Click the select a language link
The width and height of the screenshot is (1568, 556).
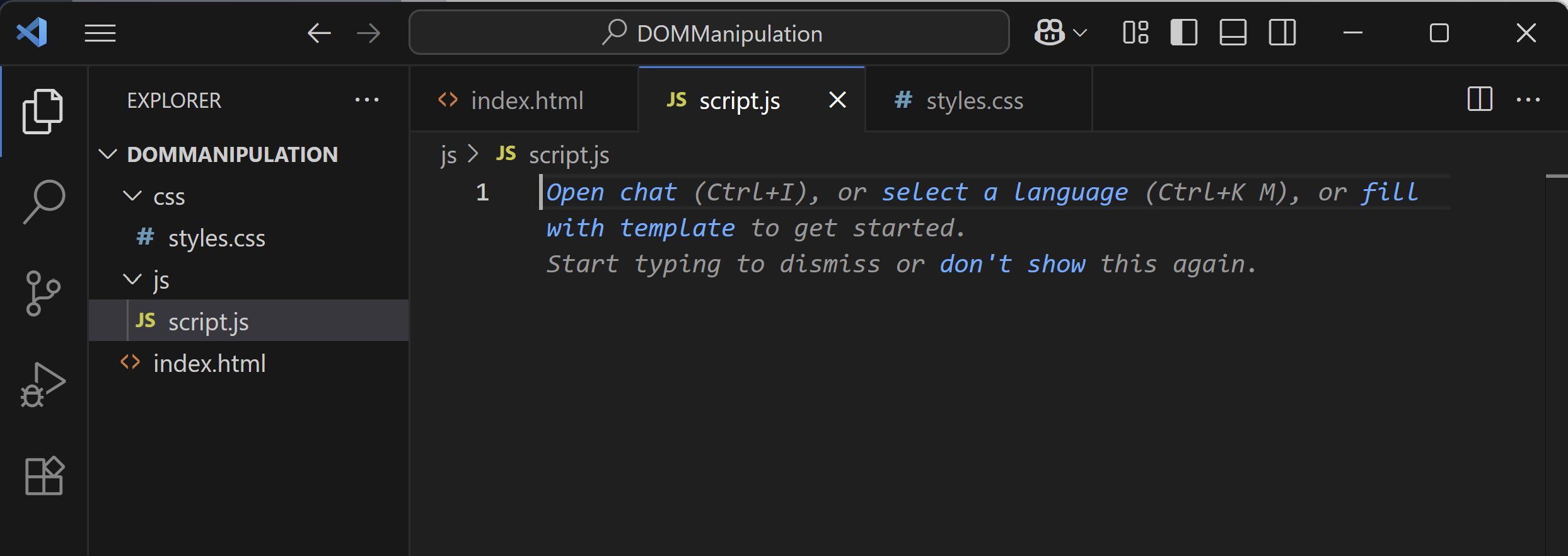tap(1005, 192)
